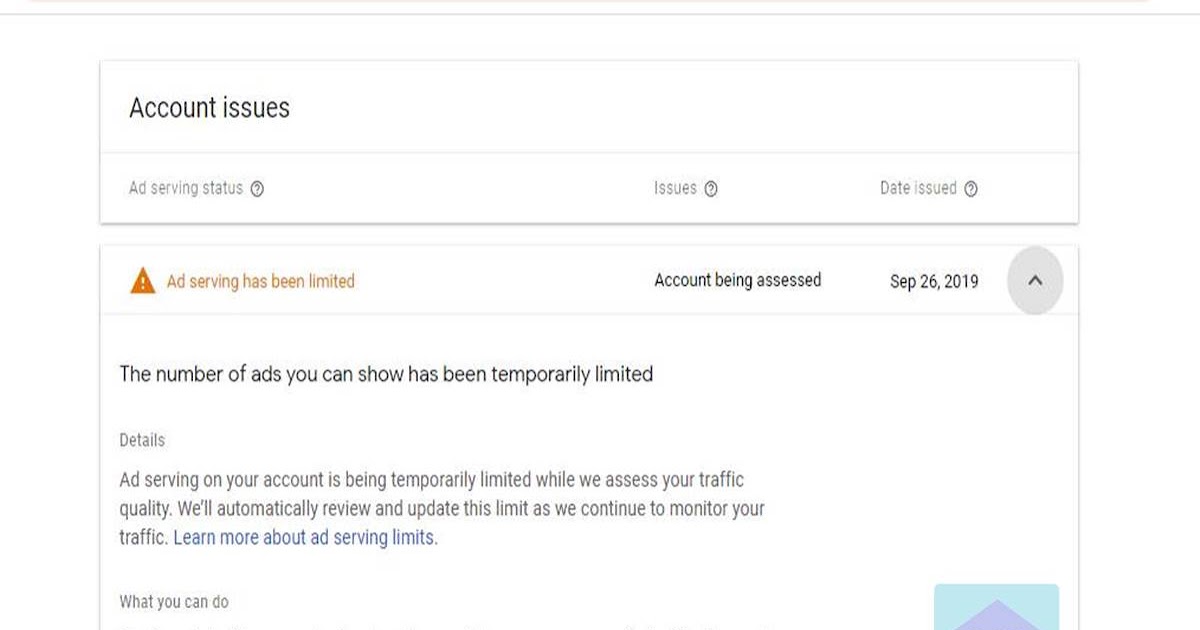Viewport: 1200px width, 630px height.
Task: Click the Ad serving status column header
Action: [188, 187]
